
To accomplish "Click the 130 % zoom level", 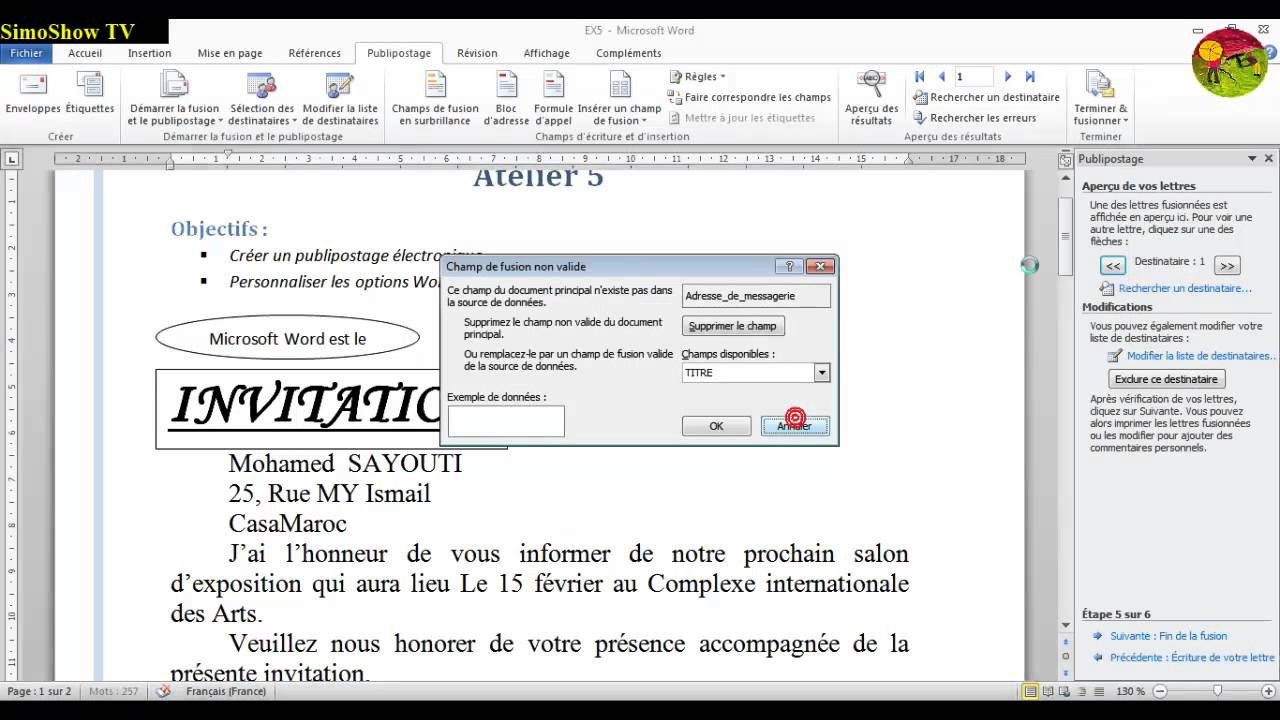I will (1130, 691).
